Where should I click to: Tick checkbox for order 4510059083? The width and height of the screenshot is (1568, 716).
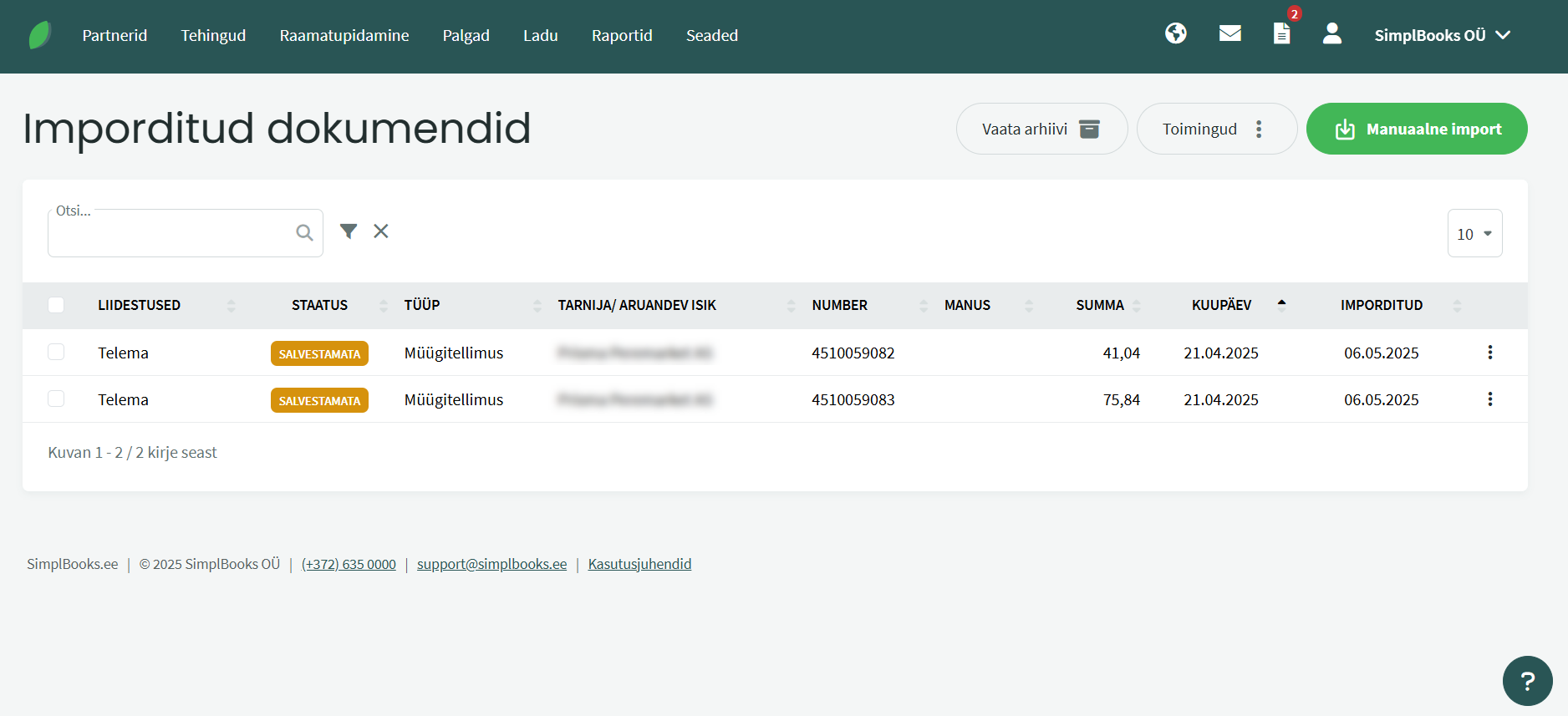[x=56, y=399]
